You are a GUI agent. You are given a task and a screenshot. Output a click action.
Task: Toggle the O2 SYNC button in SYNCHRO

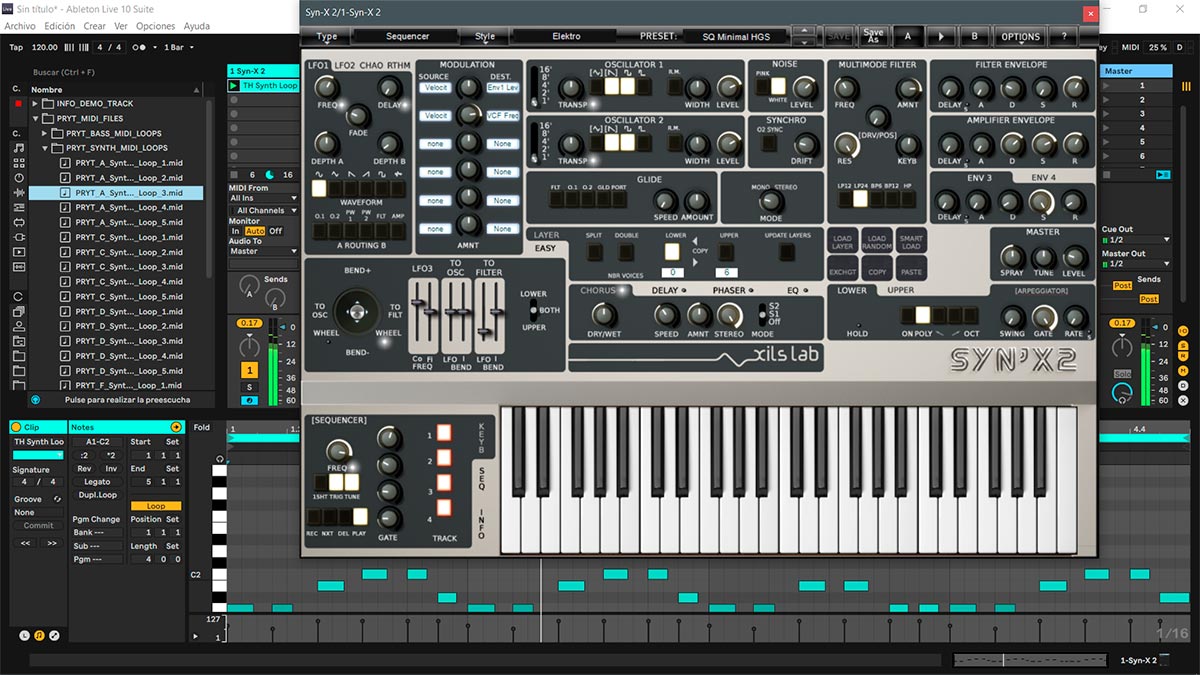click(x=769, y=144)
